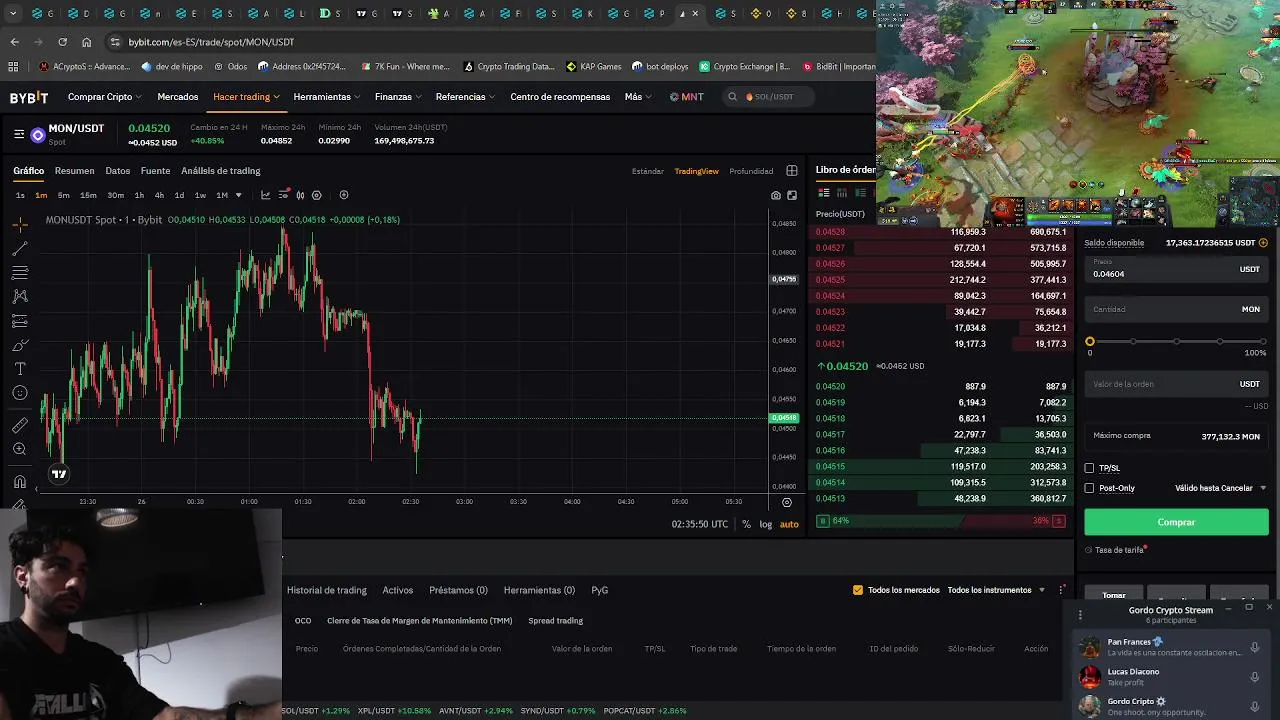Expand the Herramientas dropdown

[327, 97]
